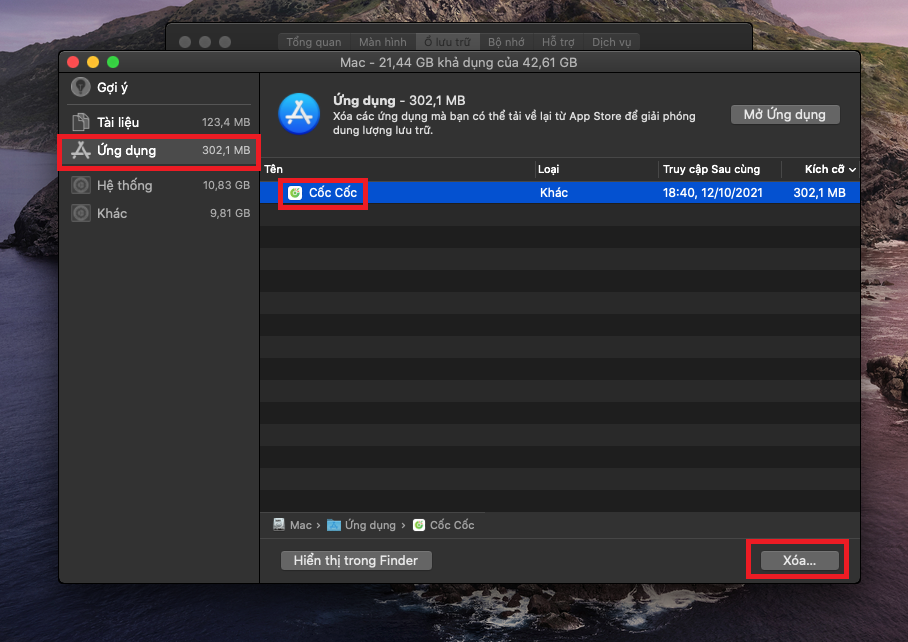Image resolution: width=908 pixels, height=642 pixels.
Task: Switch to Màn hình tab in background window
Action: pos(383,42)
